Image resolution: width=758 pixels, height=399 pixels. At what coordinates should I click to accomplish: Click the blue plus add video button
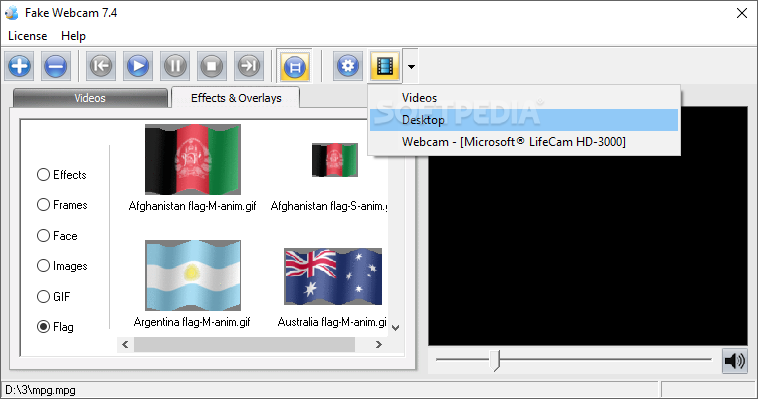[19, 66]
